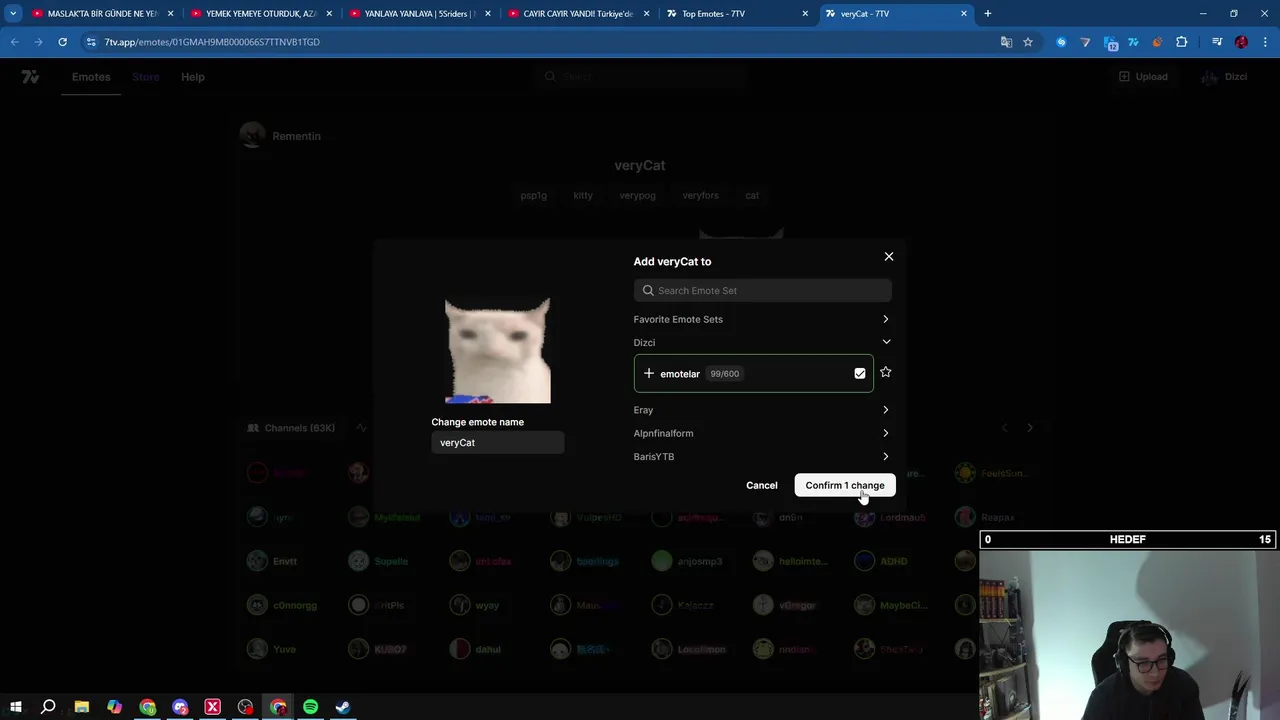Open Chrome tab search dropdown
This screenshot has width=1280, height=720.
(x=13, y=13)
